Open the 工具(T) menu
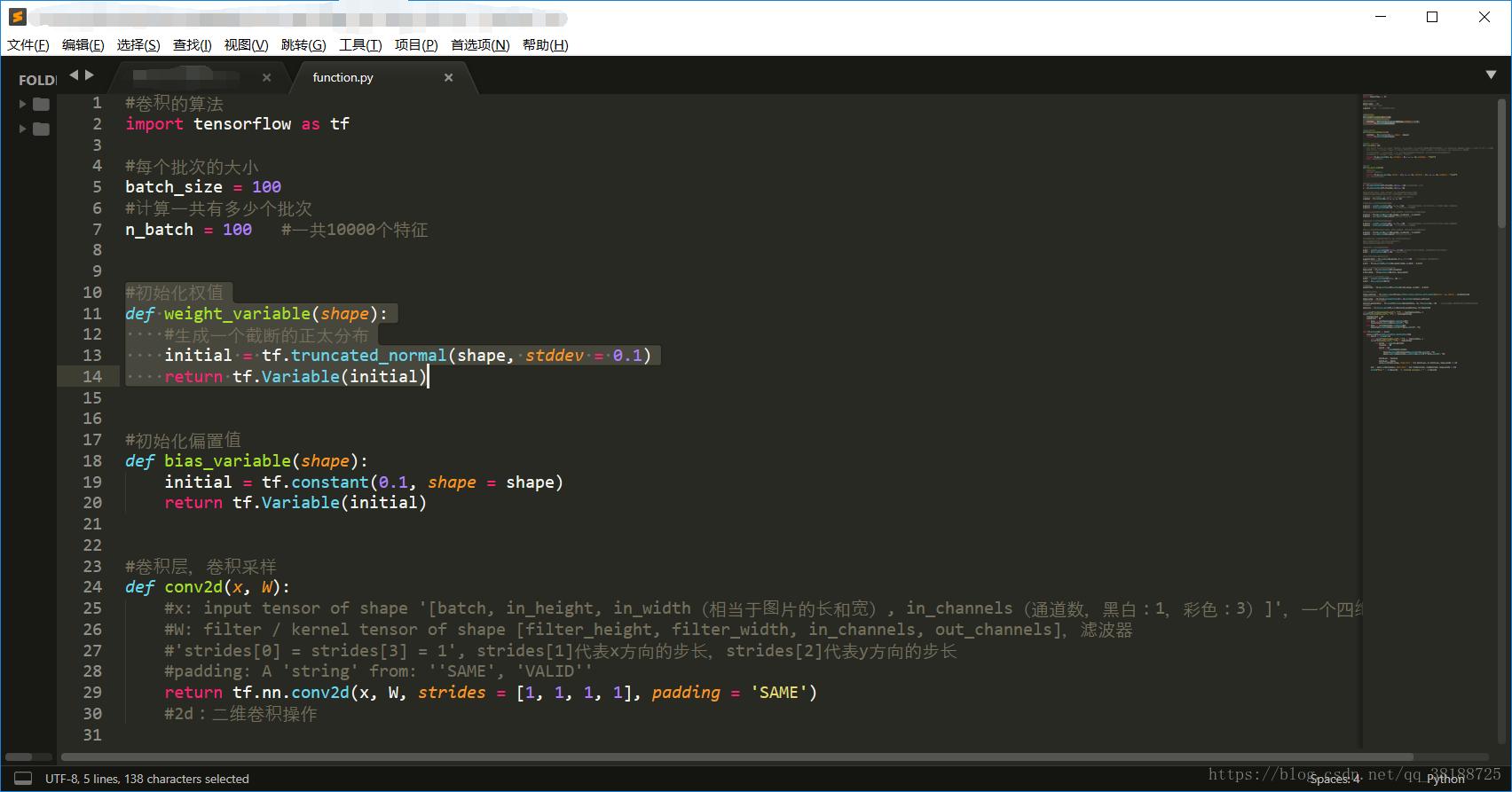 coord(359,45)
